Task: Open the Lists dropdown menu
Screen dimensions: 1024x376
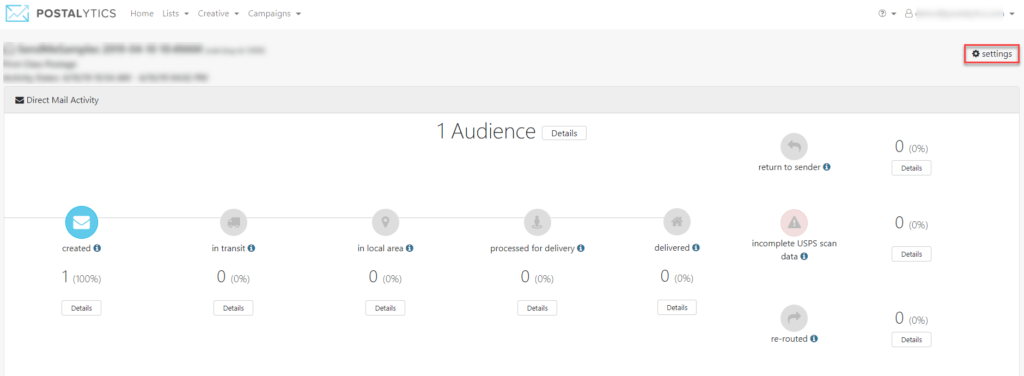Action: tap(176, 14)
